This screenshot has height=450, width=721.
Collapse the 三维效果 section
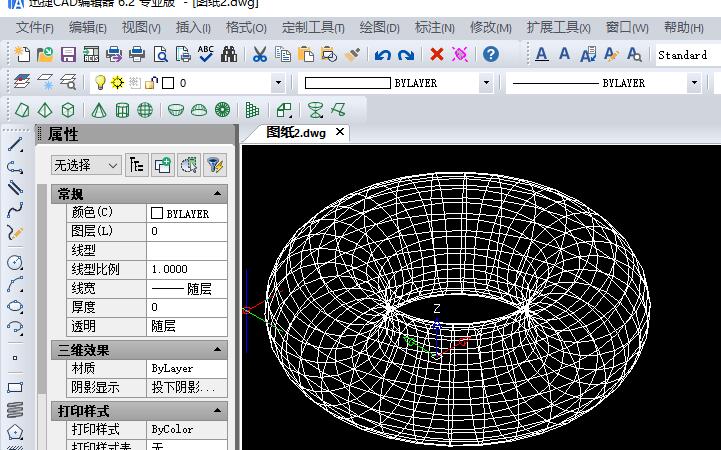click(x=217, y=350)
